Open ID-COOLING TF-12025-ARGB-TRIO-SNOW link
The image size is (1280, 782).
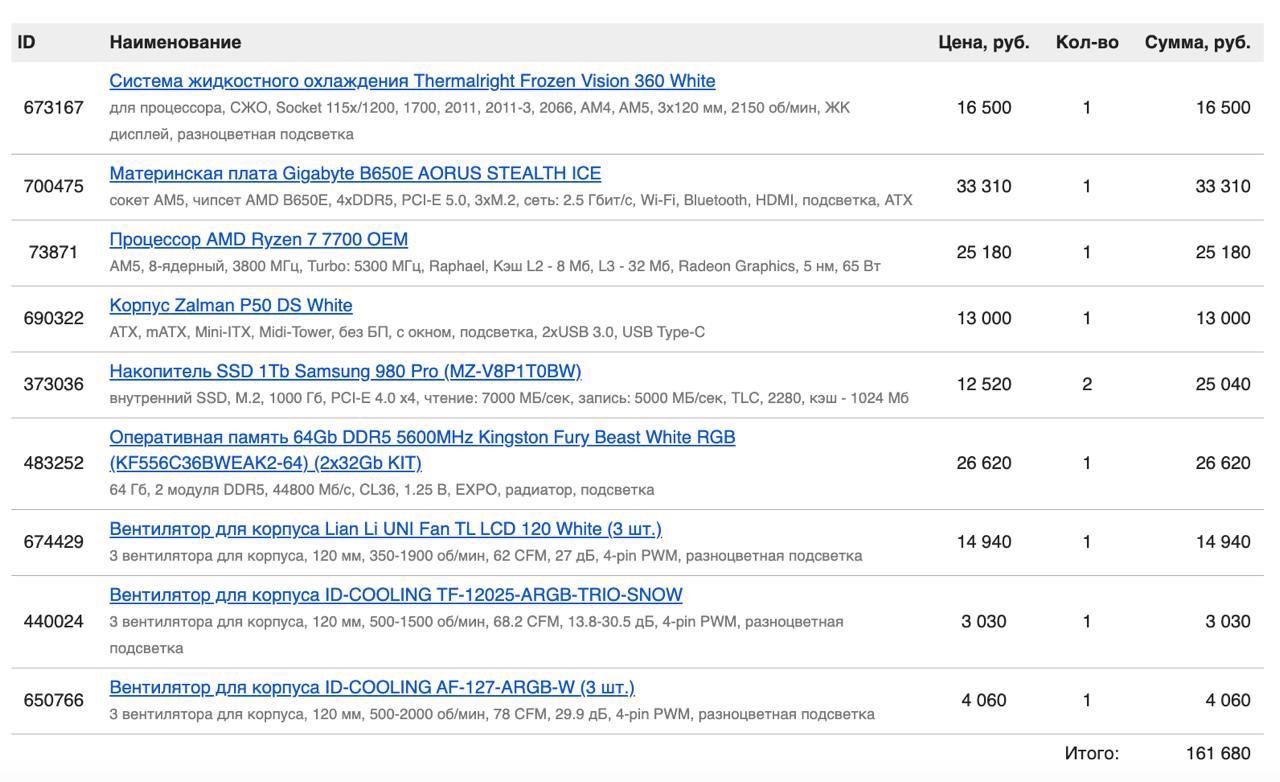[x=396, y=595]
